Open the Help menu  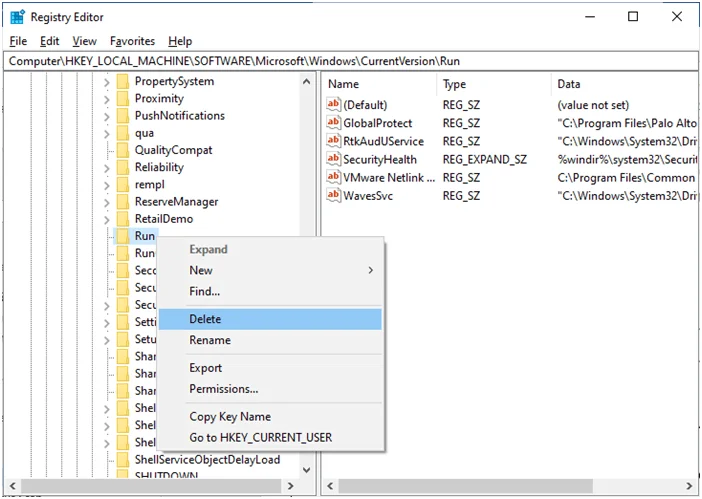[x=180, y=41]
